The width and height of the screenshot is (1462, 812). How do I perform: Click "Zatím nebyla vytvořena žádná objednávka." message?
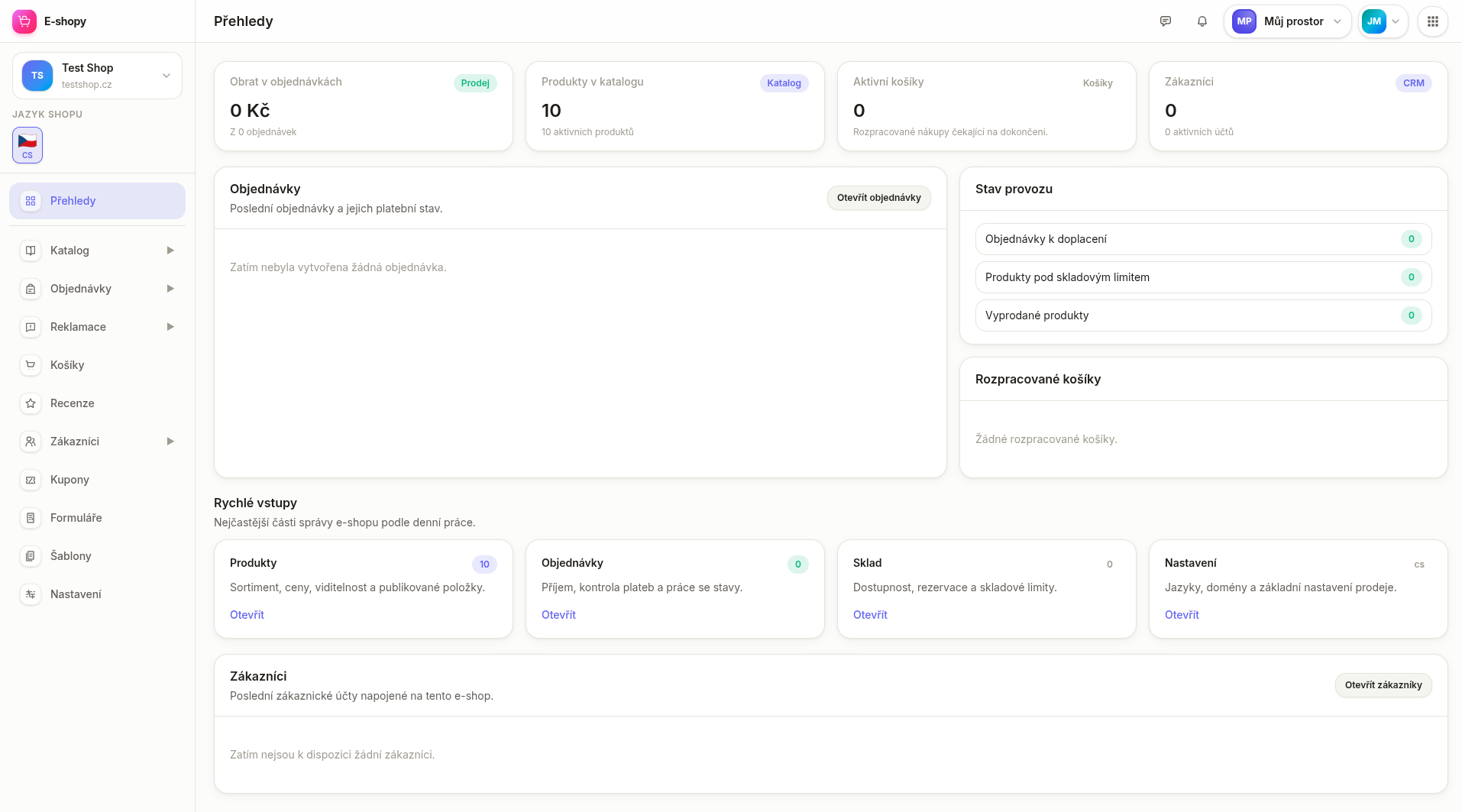[x=338, y=267]
